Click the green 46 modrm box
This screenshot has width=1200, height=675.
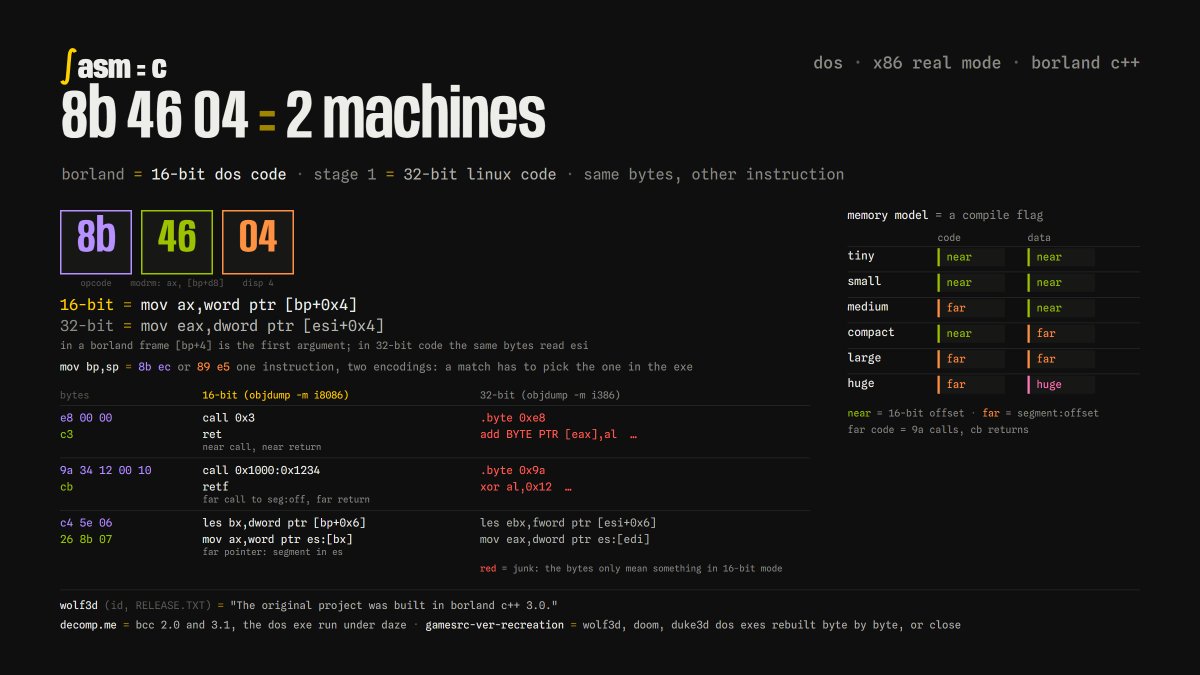coord(177,242)
